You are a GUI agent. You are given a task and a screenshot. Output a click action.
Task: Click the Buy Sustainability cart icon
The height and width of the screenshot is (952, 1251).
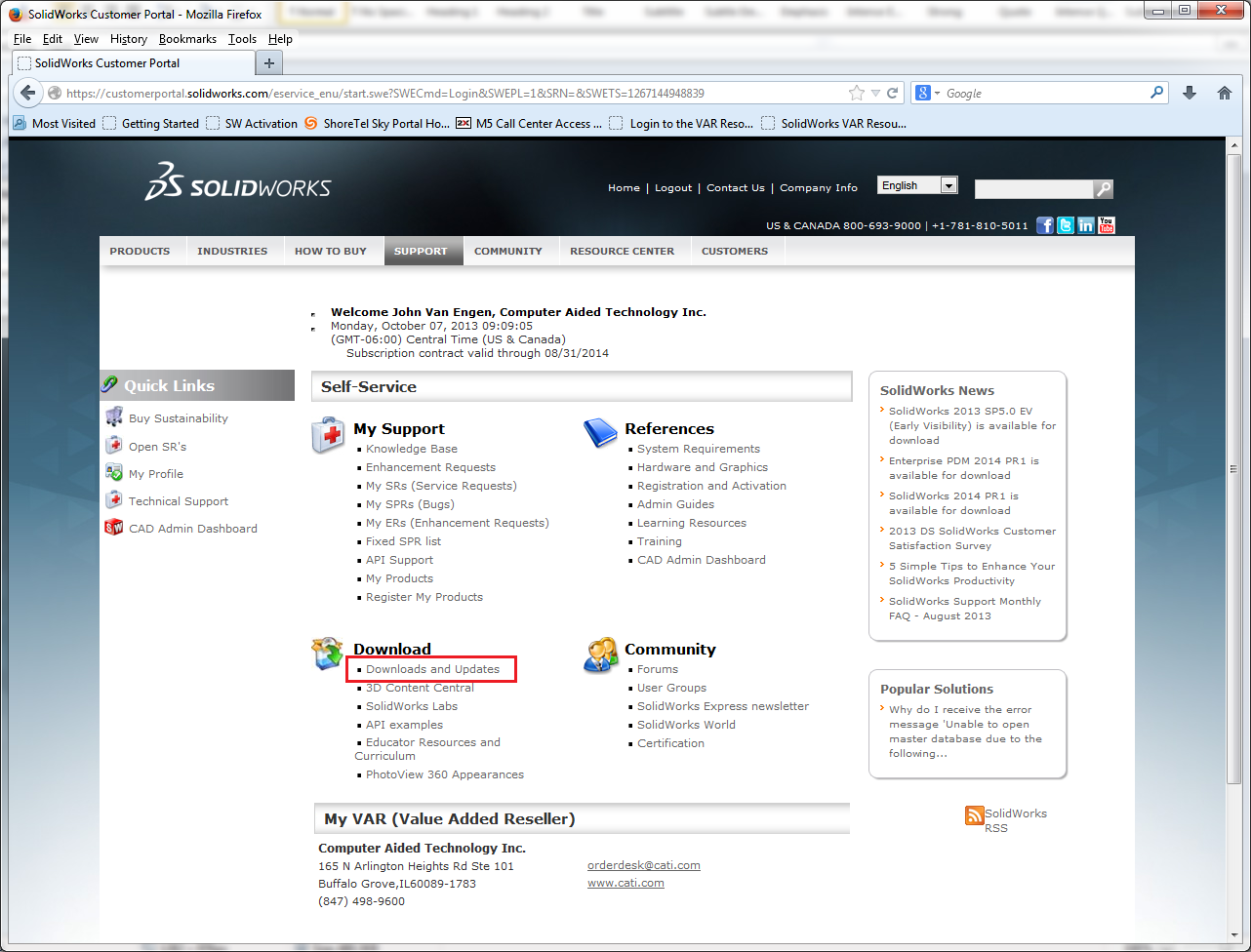[113, 417]
